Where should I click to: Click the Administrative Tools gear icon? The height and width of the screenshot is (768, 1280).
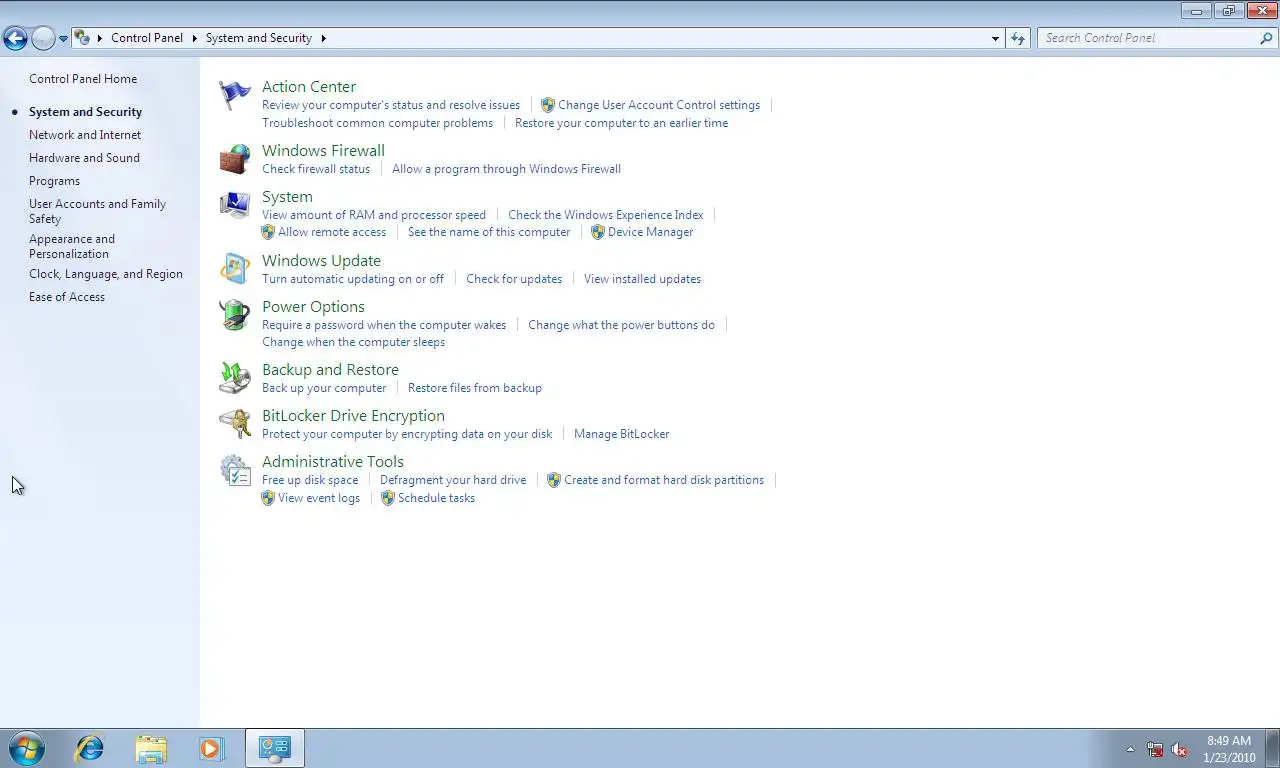pyautogui.click(x=235, y=470)
